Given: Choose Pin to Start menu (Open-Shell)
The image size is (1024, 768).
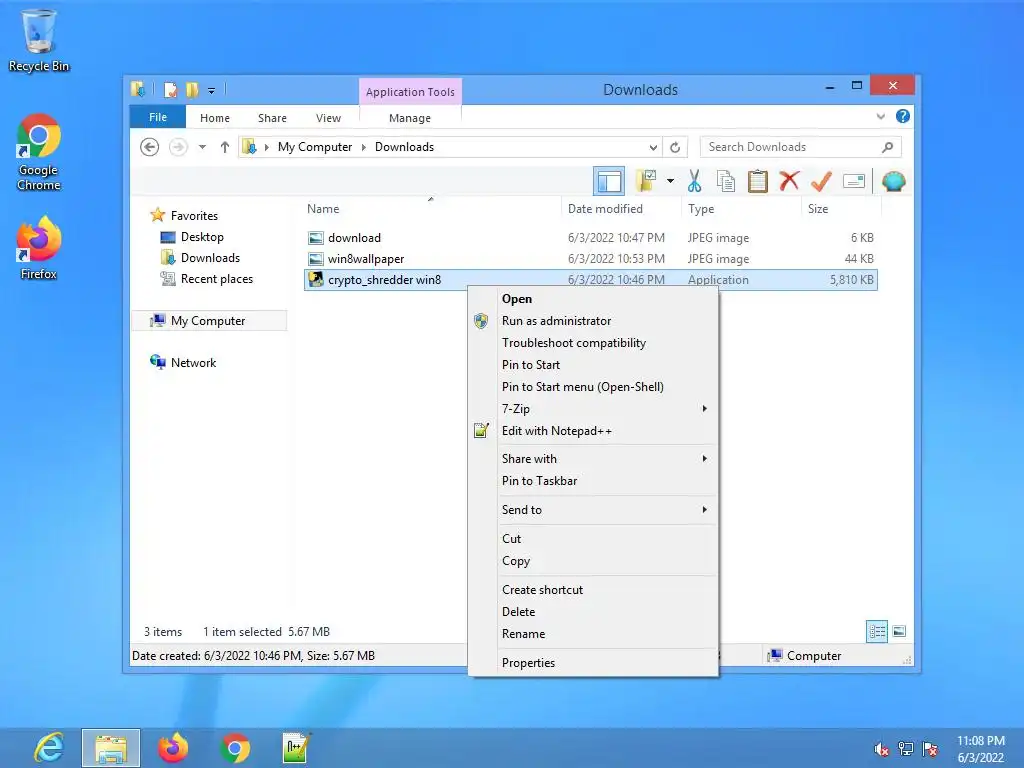Looking at the screenshot, I should 593,387.
